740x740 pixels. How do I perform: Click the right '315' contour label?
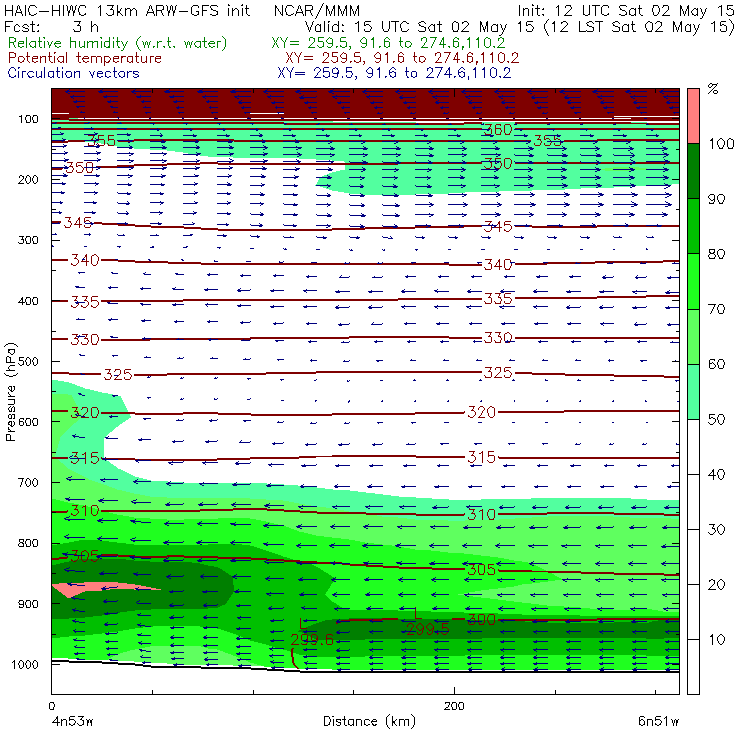[x=481, y=457]
